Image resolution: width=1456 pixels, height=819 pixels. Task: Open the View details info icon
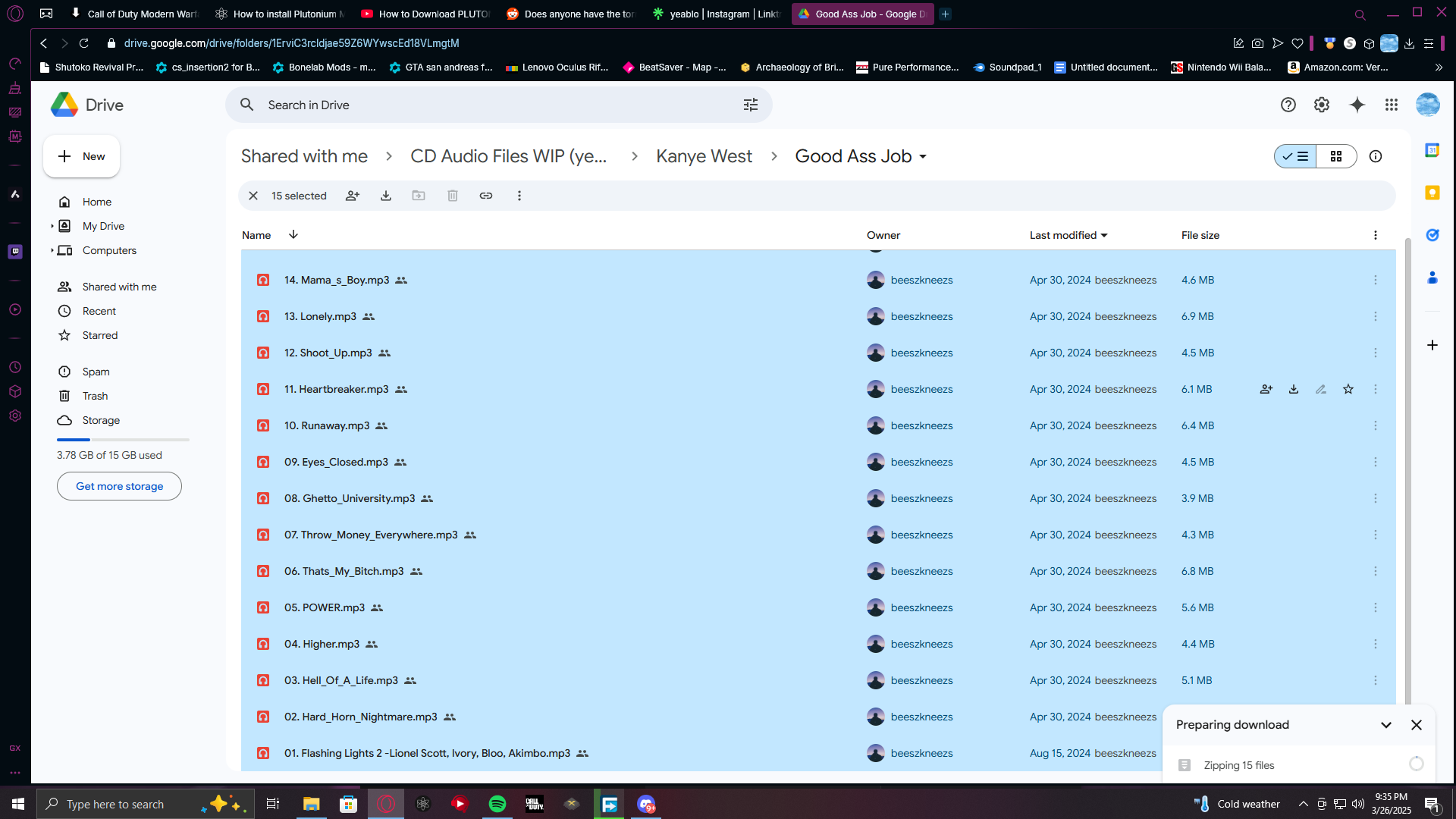coord(1376,156)
